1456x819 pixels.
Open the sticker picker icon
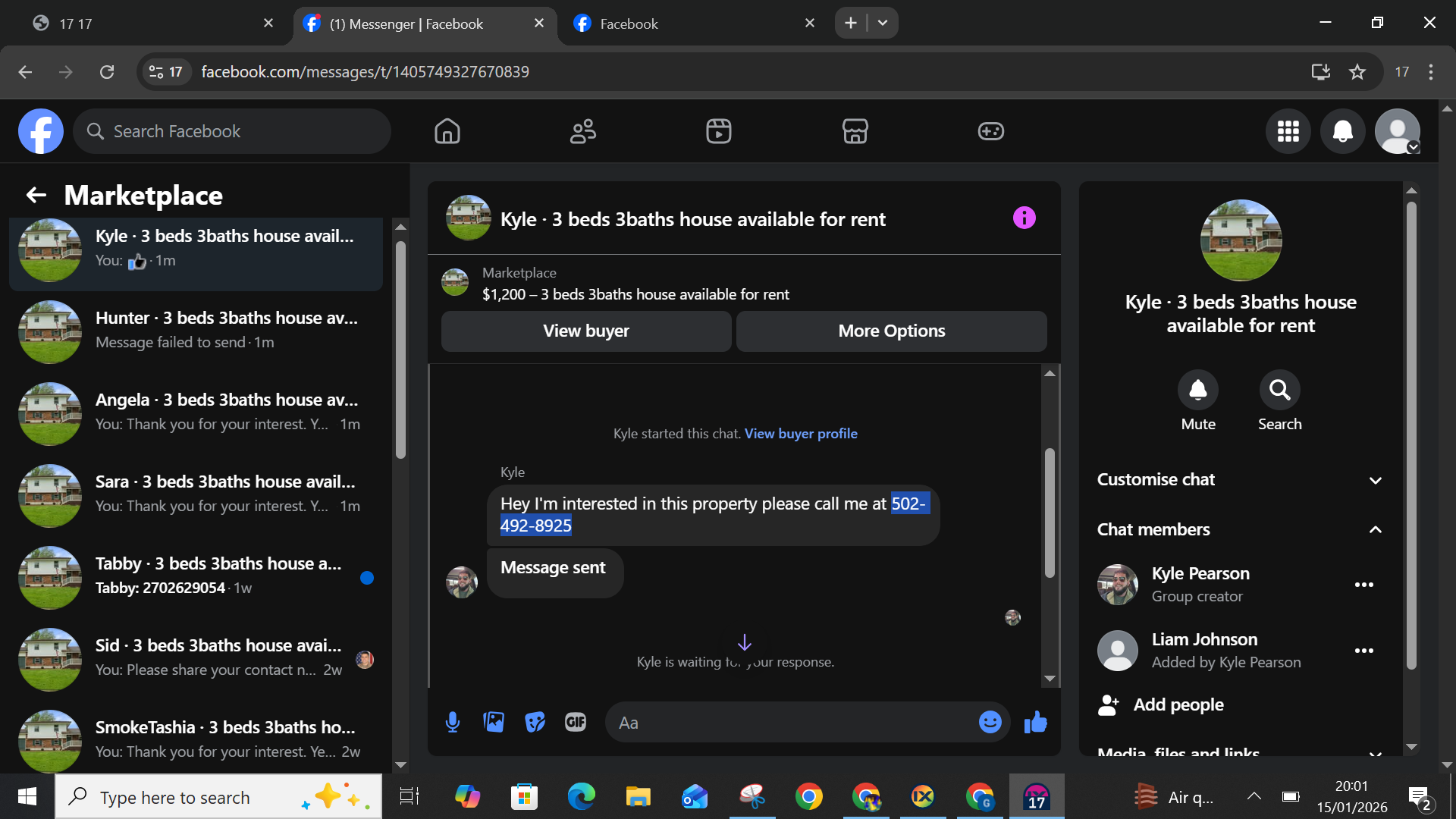coord(535,722)
